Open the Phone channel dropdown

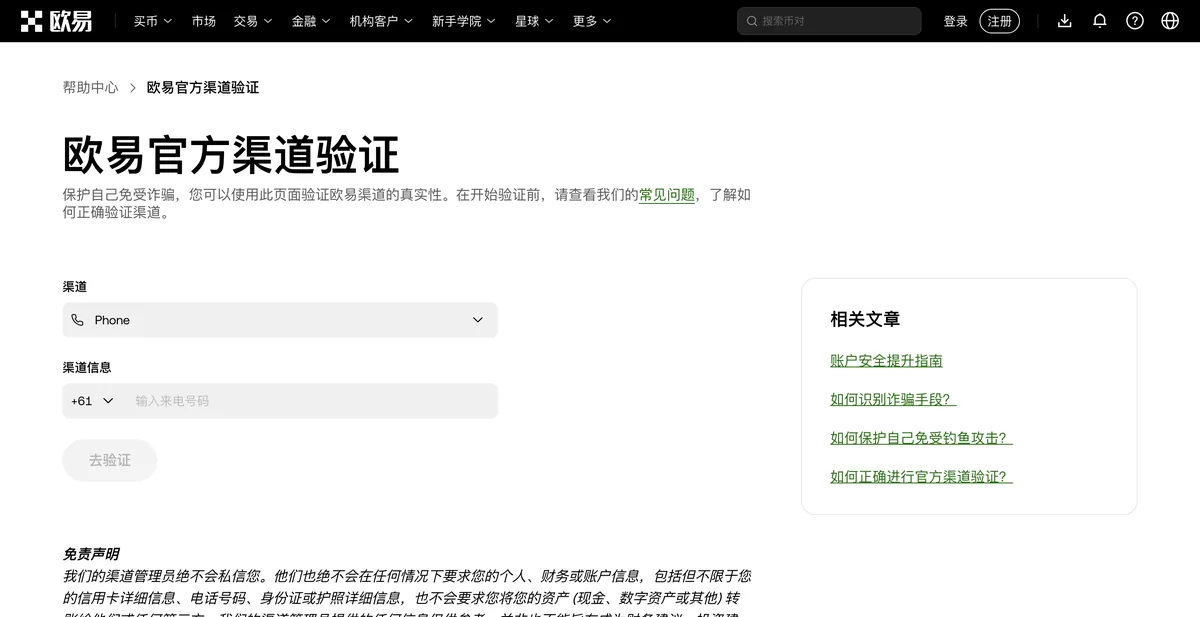[280, 320]
